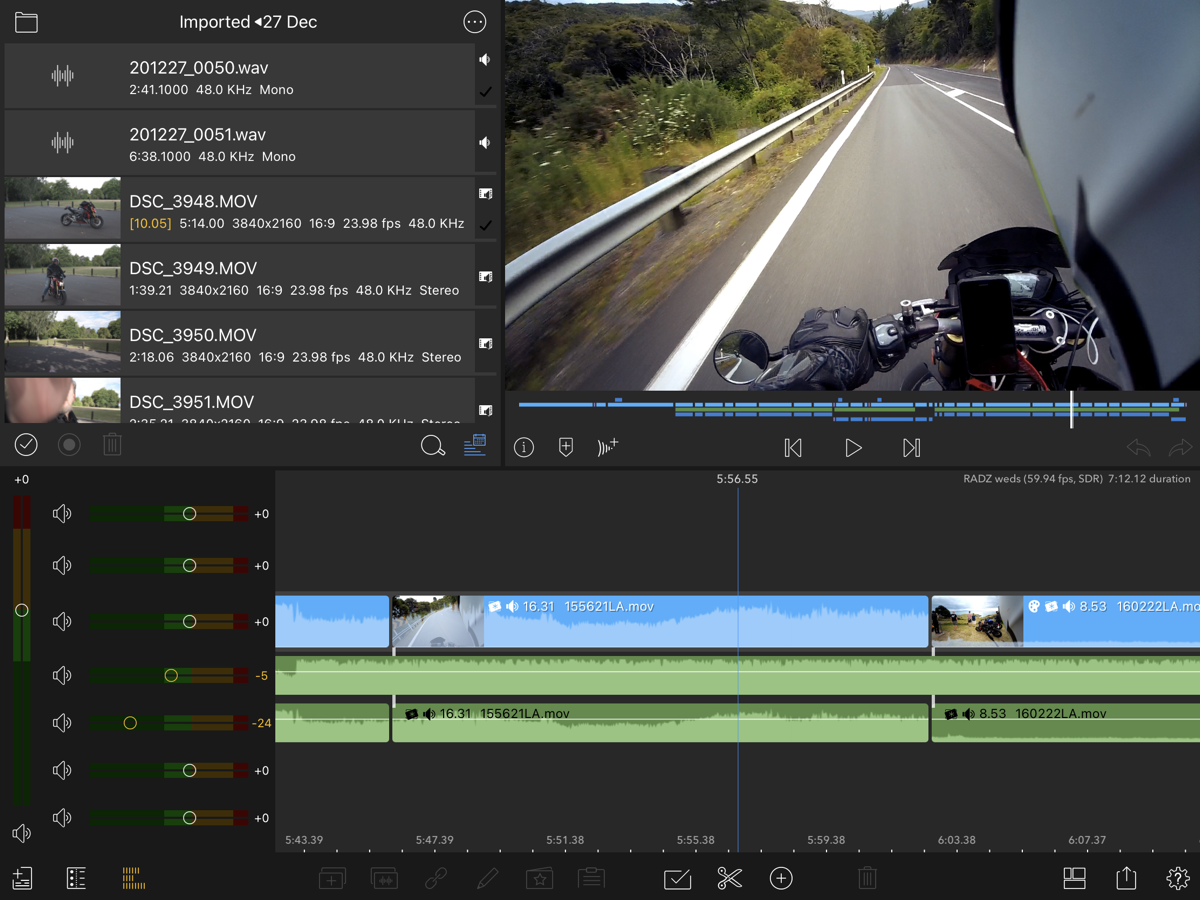The width and height of the screenshot is (1200, 900).
Task: Split the clip with scissors tool
Action: [x=730, y=879]
